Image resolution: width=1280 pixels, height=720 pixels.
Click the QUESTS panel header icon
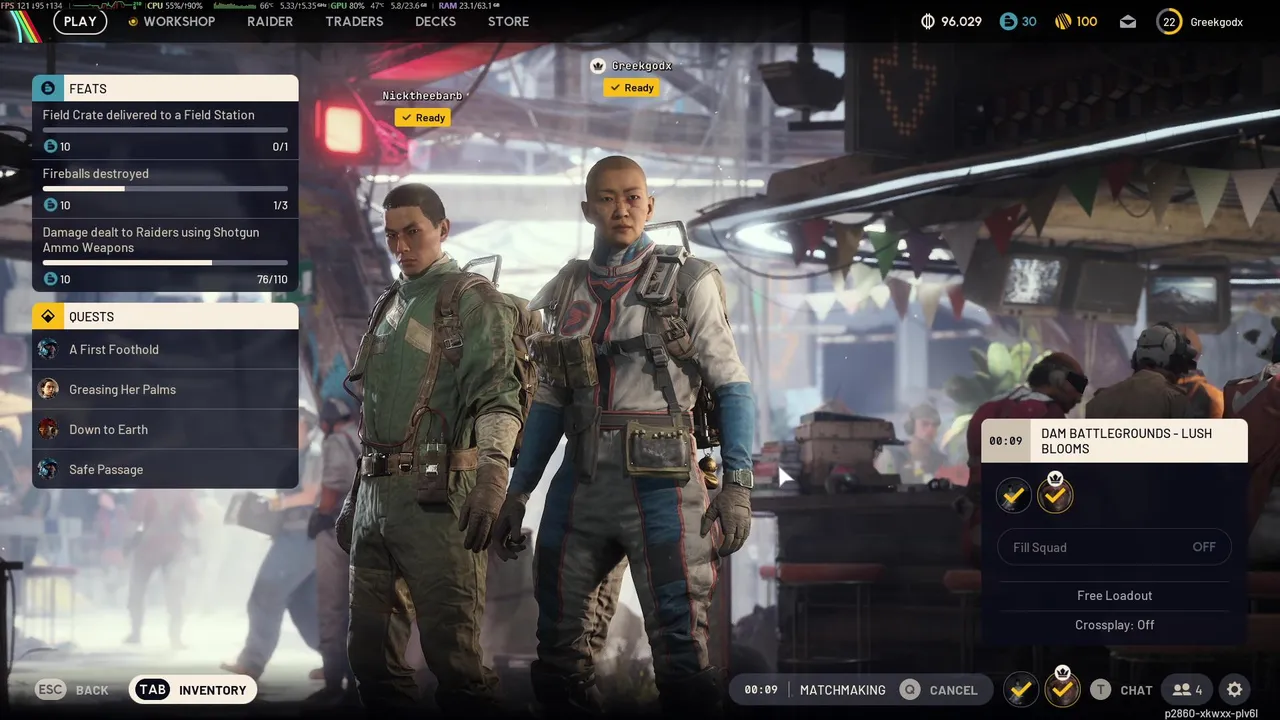(47, 316)
